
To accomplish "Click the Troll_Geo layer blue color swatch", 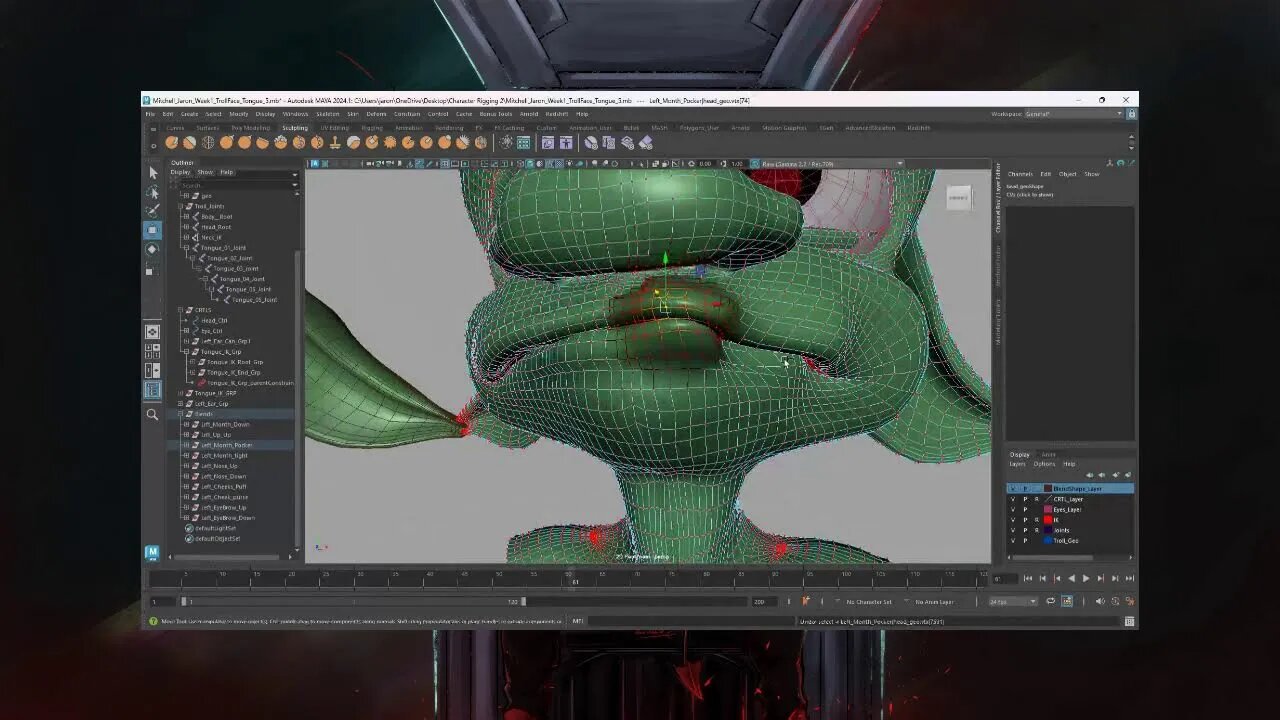I will [x=1047, y=541].
